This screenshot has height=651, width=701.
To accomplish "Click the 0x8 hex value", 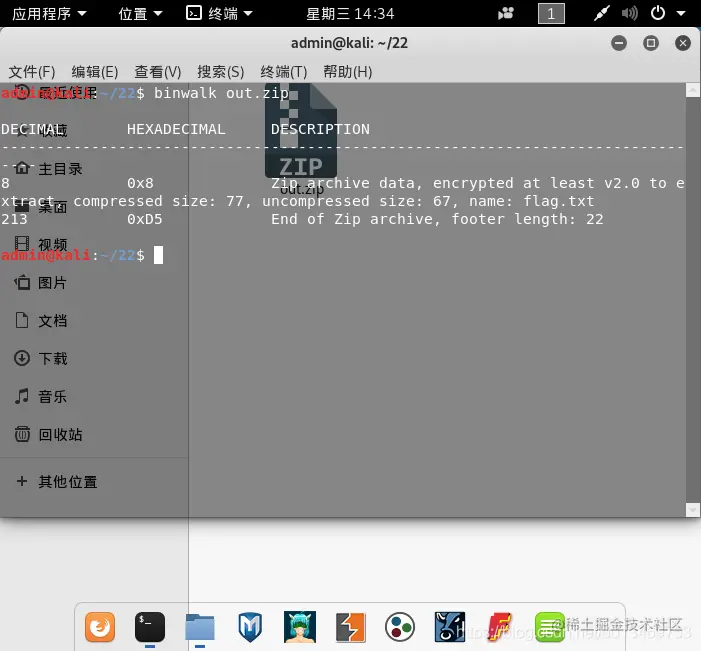I will (x=140, y=183).
